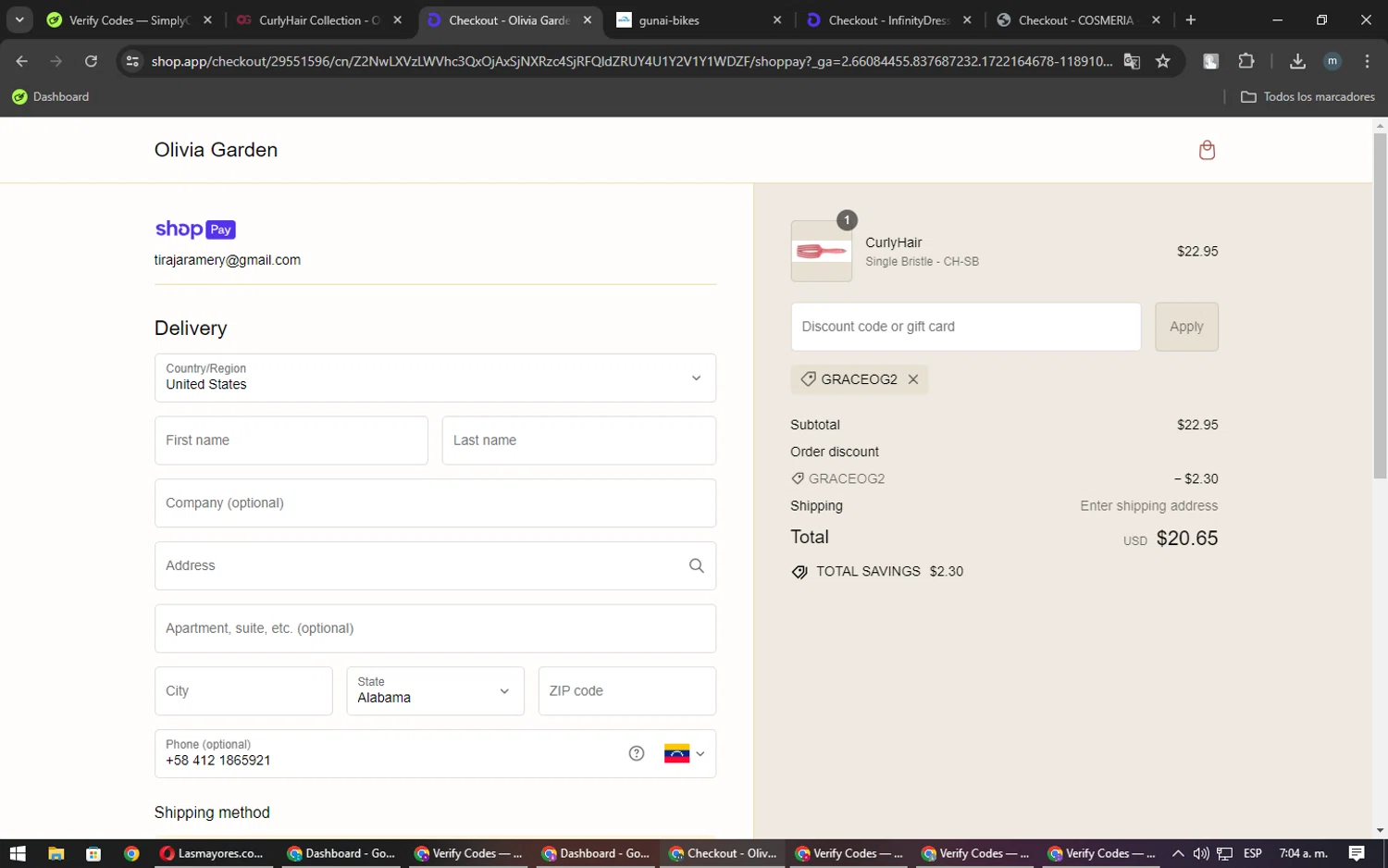Switch to the Checkout - InfinityDress tab
The width and height of the screenshot is (1388, 868).
888,20
